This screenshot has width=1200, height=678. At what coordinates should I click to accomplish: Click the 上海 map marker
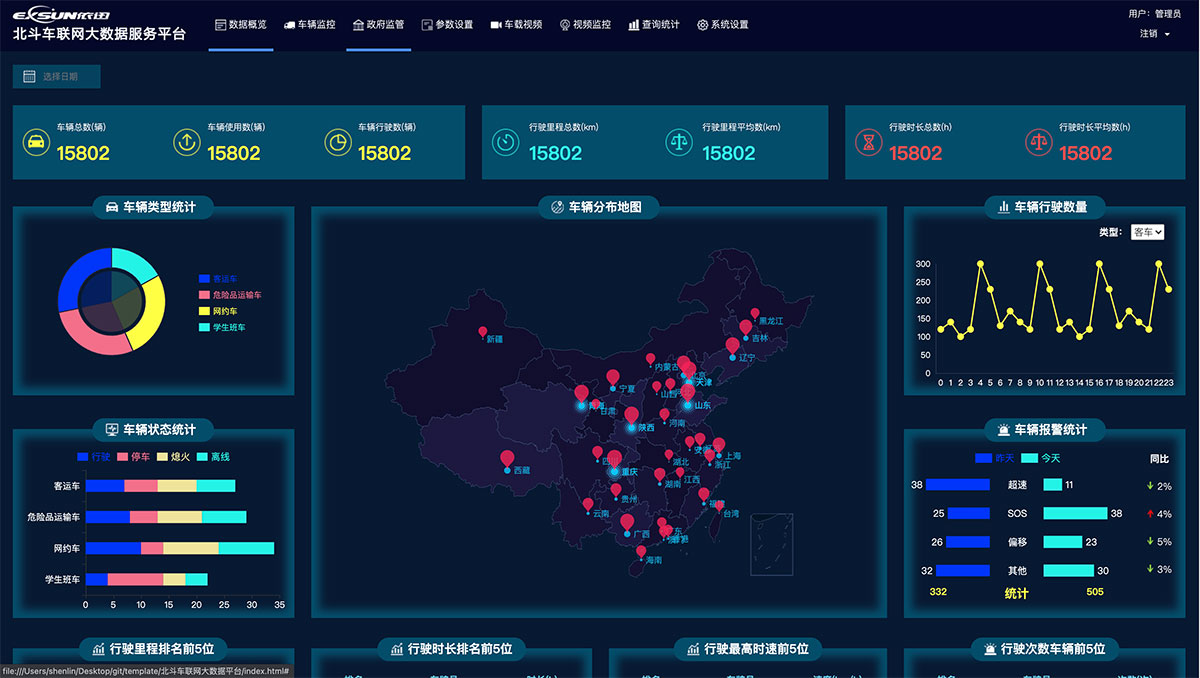point(719,446)
